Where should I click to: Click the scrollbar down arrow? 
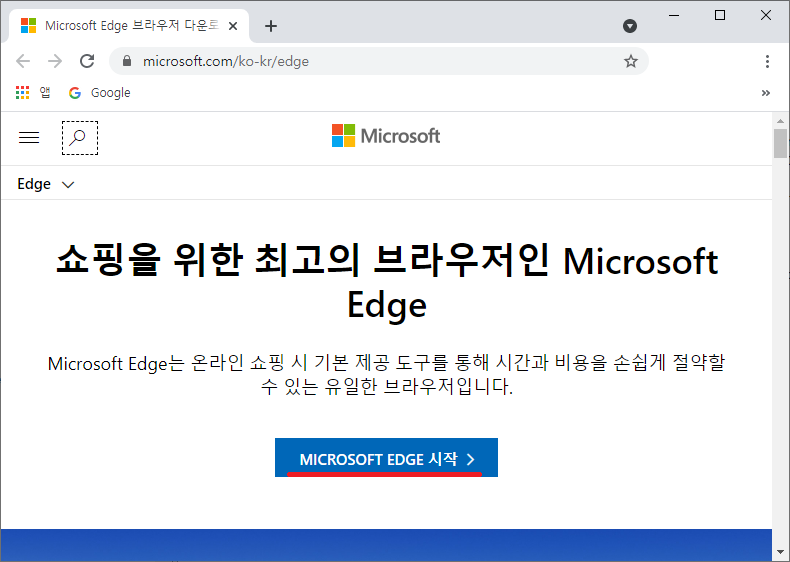point(780,552)
